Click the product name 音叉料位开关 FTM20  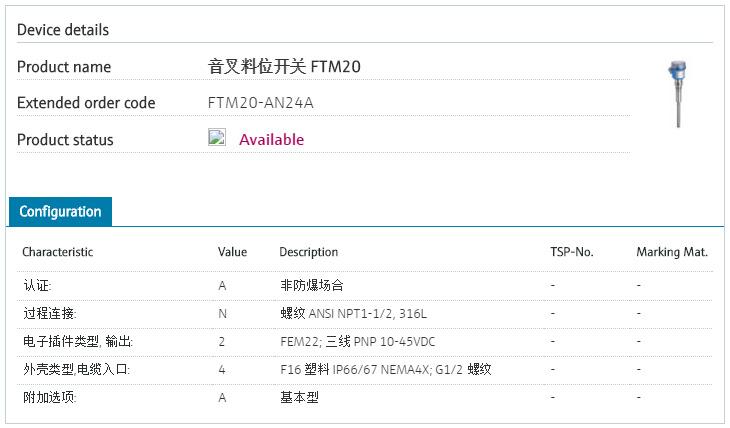pos(284,67)
